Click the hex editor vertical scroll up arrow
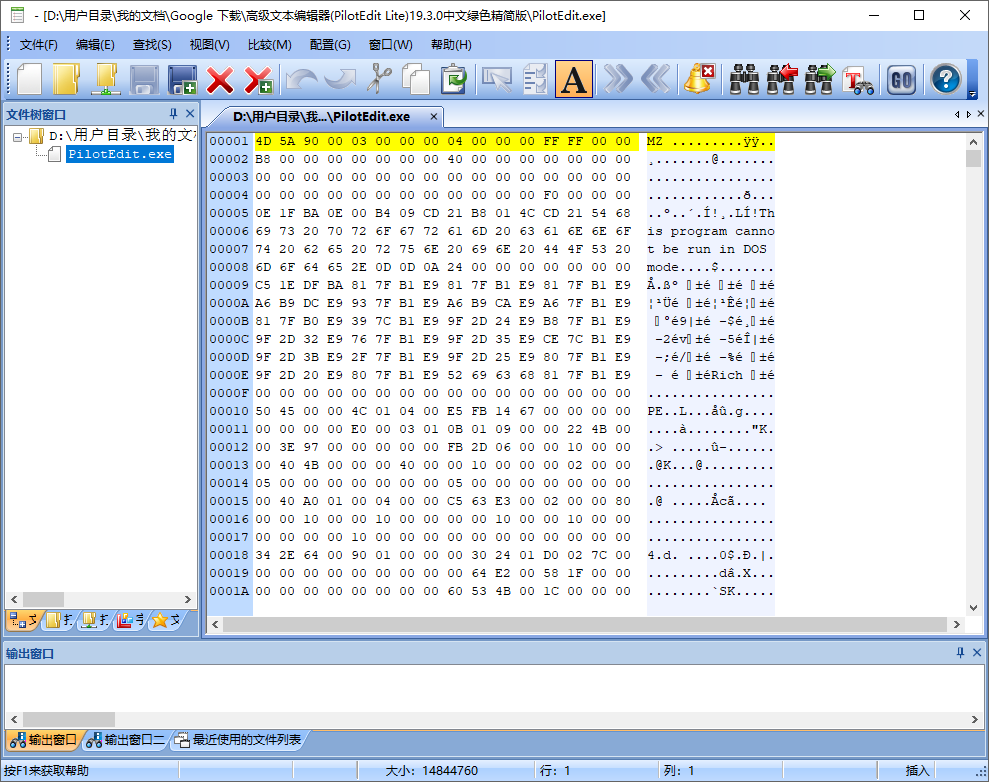Image resolution: width=989 pixels, height=782 pixels. click(x=973, y=143)
